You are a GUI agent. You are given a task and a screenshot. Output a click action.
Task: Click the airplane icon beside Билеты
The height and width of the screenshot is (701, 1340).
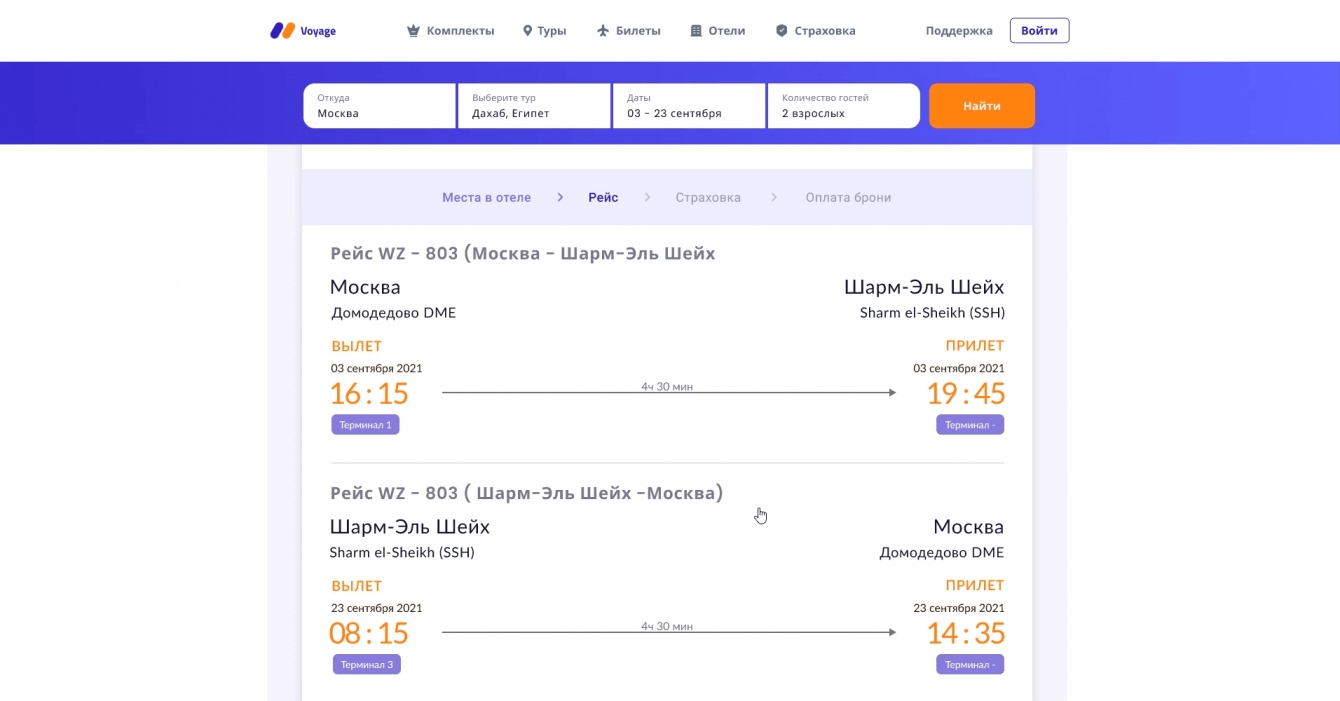click(x=602, y=31)
